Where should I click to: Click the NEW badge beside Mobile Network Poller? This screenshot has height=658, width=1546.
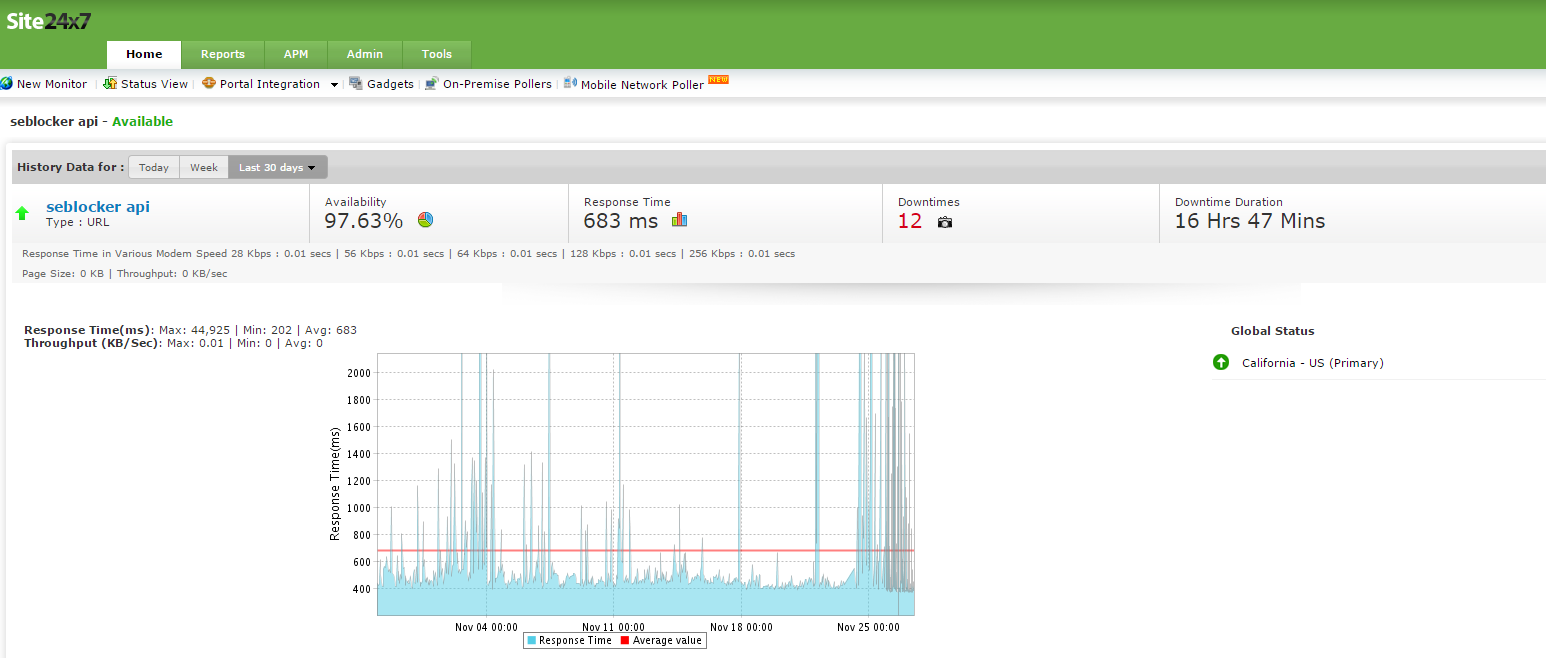tap(718, 79)
